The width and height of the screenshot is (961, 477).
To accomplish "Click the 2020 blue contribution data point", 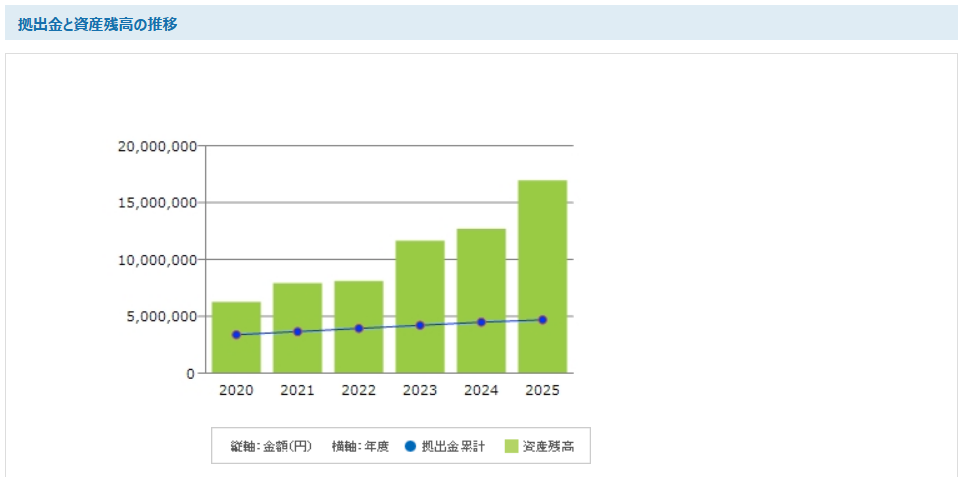I will pyautogui.click(x=236, y=335).
